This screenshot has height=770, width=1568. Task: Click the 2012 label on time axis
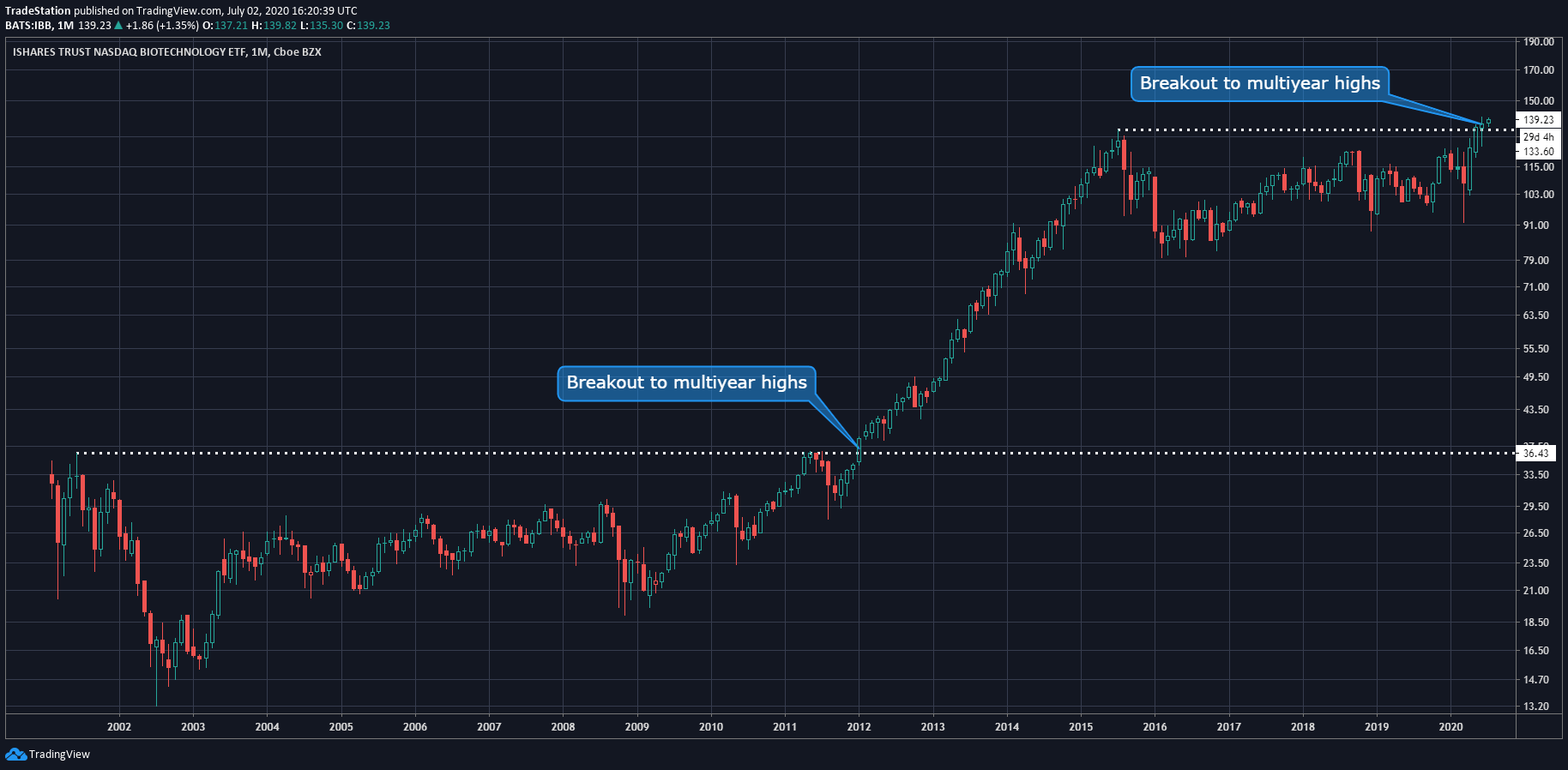[x=859, y=727]
